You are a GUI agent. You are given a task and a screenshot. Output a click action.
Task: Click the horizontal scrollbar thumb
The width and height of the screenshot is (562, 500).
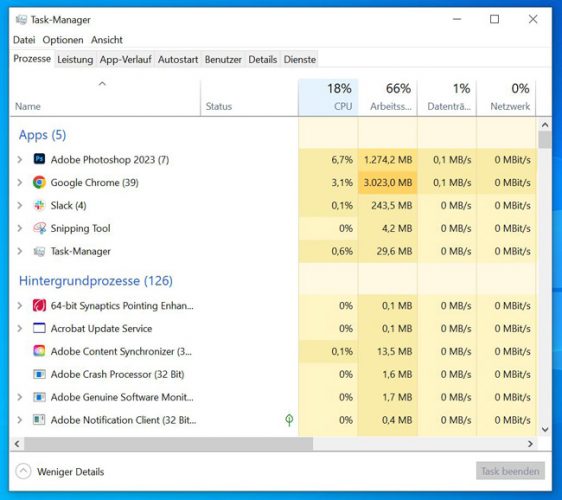168,444
